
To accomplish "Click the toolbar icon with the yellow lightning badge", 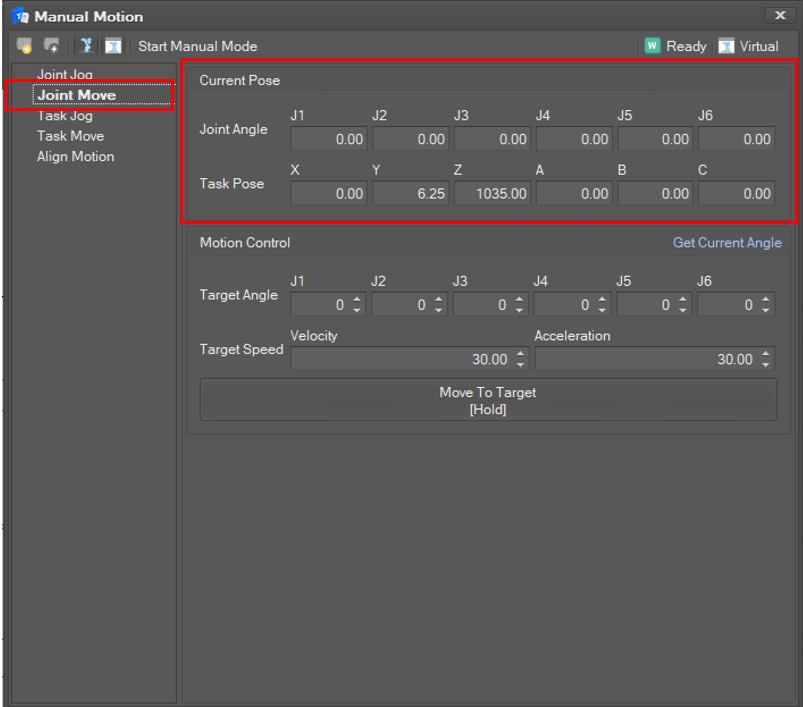I will click(x=24, y=46).
